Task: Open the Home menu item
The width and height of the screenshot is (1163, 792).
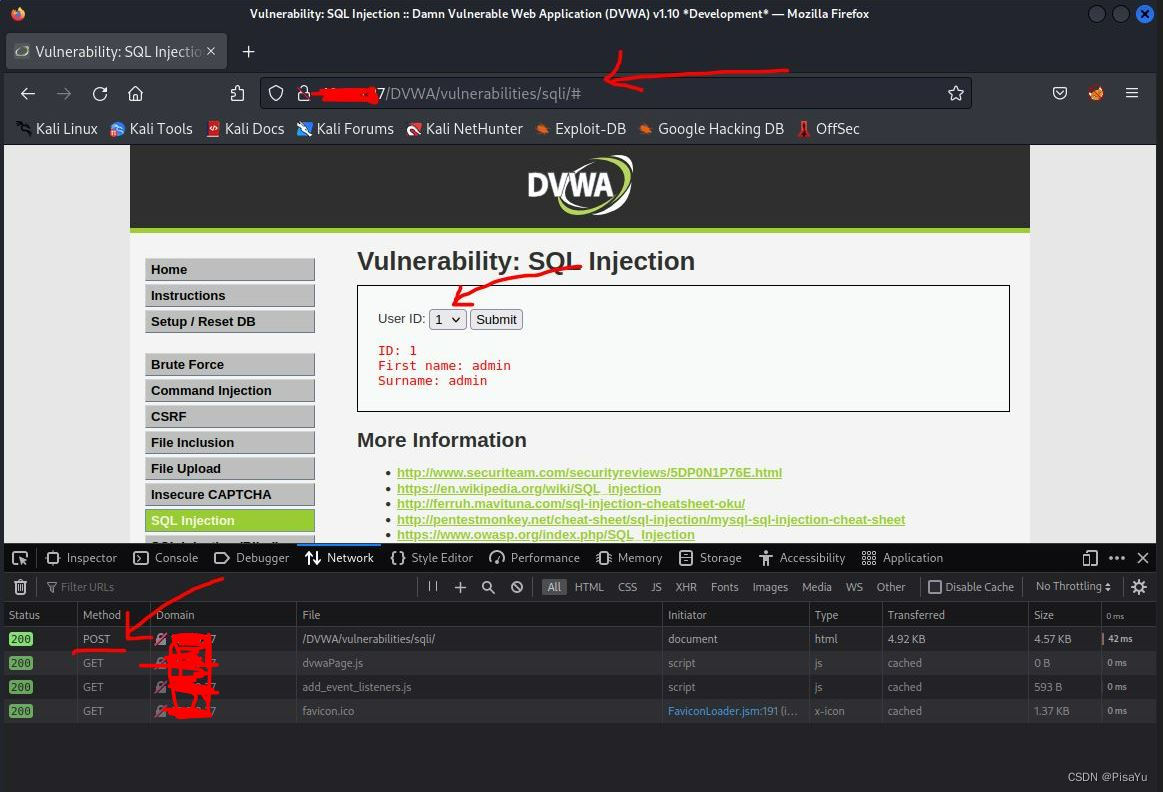Action: coord(230,270)
